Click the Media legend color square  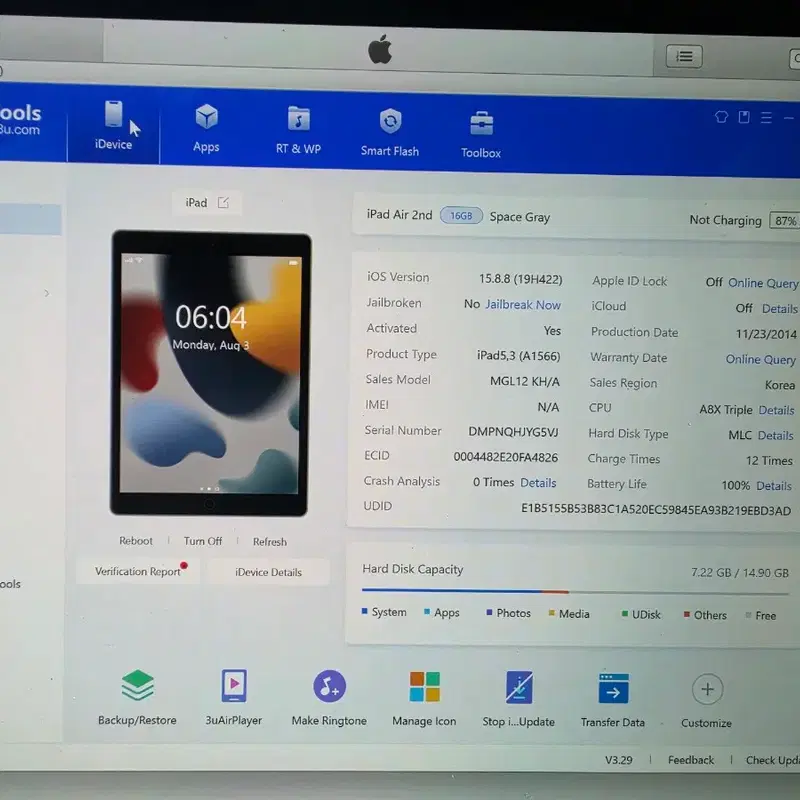click(x=552, y=613)
